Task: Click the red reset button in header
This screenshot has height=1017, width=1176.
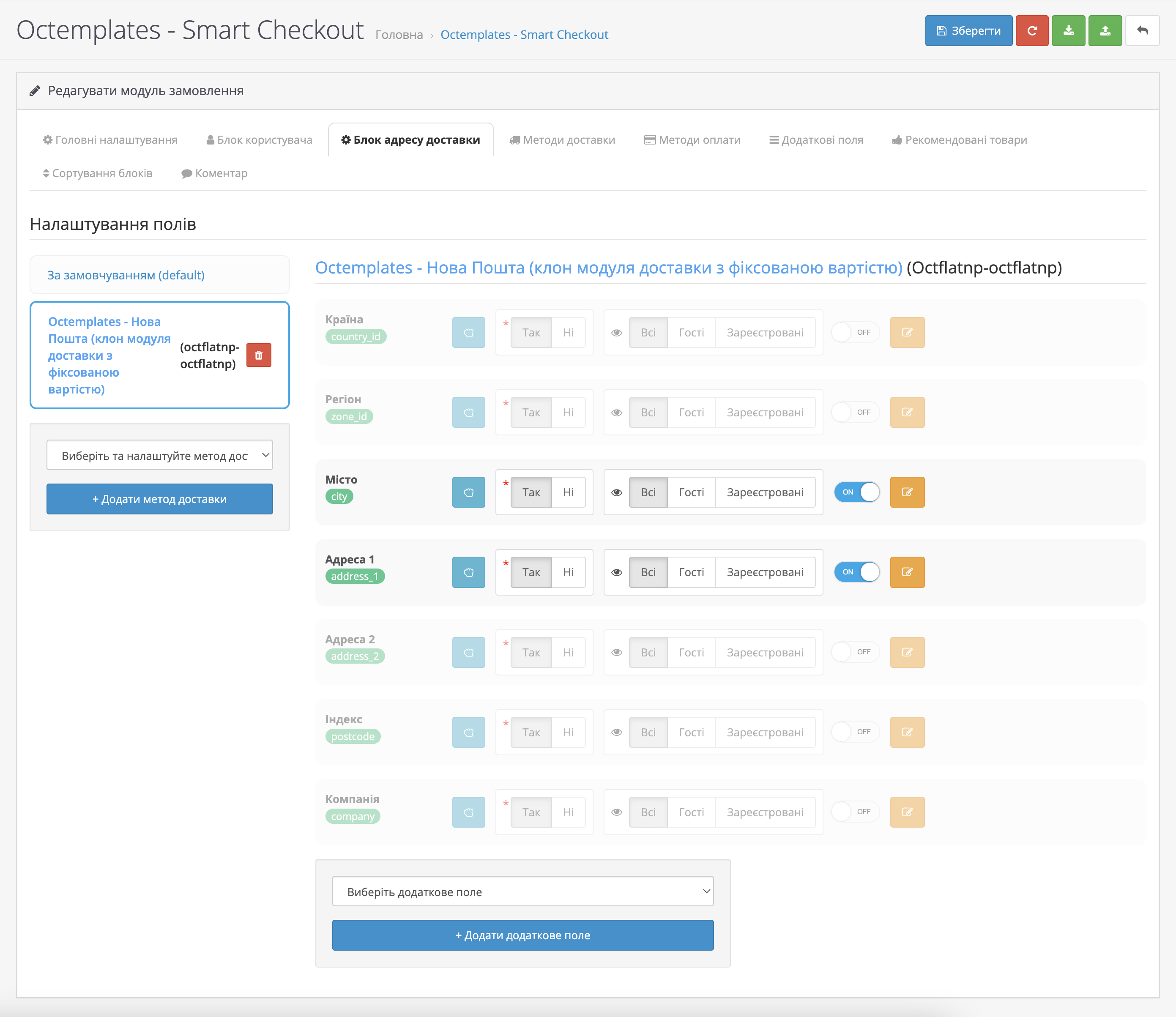Action: click(x=1031, y=31)
